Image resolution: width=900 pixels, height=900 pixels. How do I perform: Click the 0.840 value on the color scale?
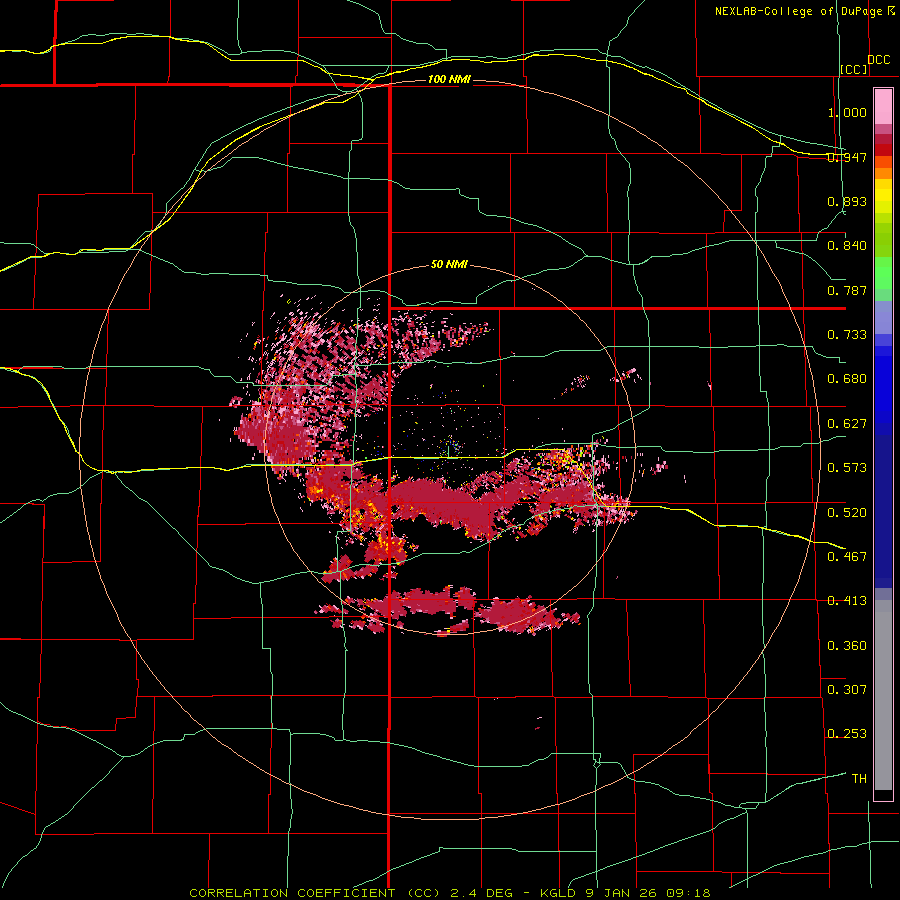tap(847, 246)
